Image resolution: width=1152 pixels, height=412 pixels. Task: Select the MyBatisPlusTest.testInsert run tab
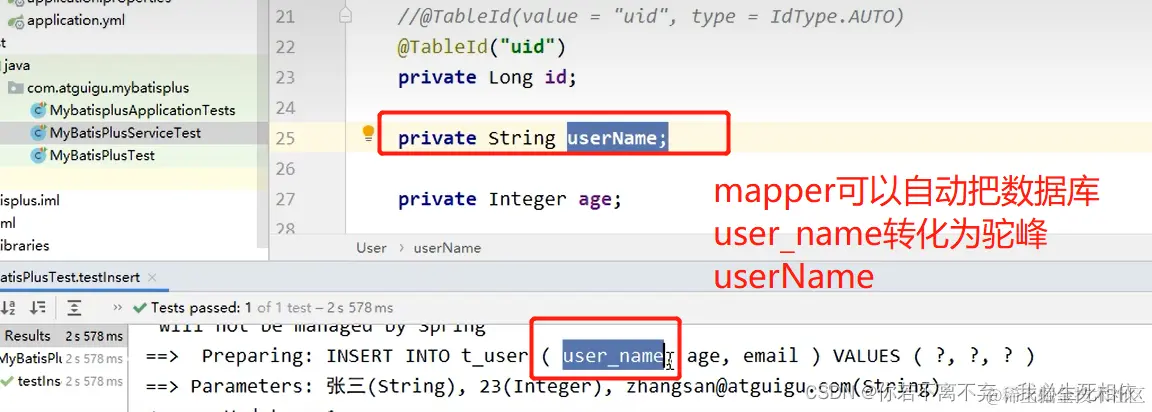[70, 278]
